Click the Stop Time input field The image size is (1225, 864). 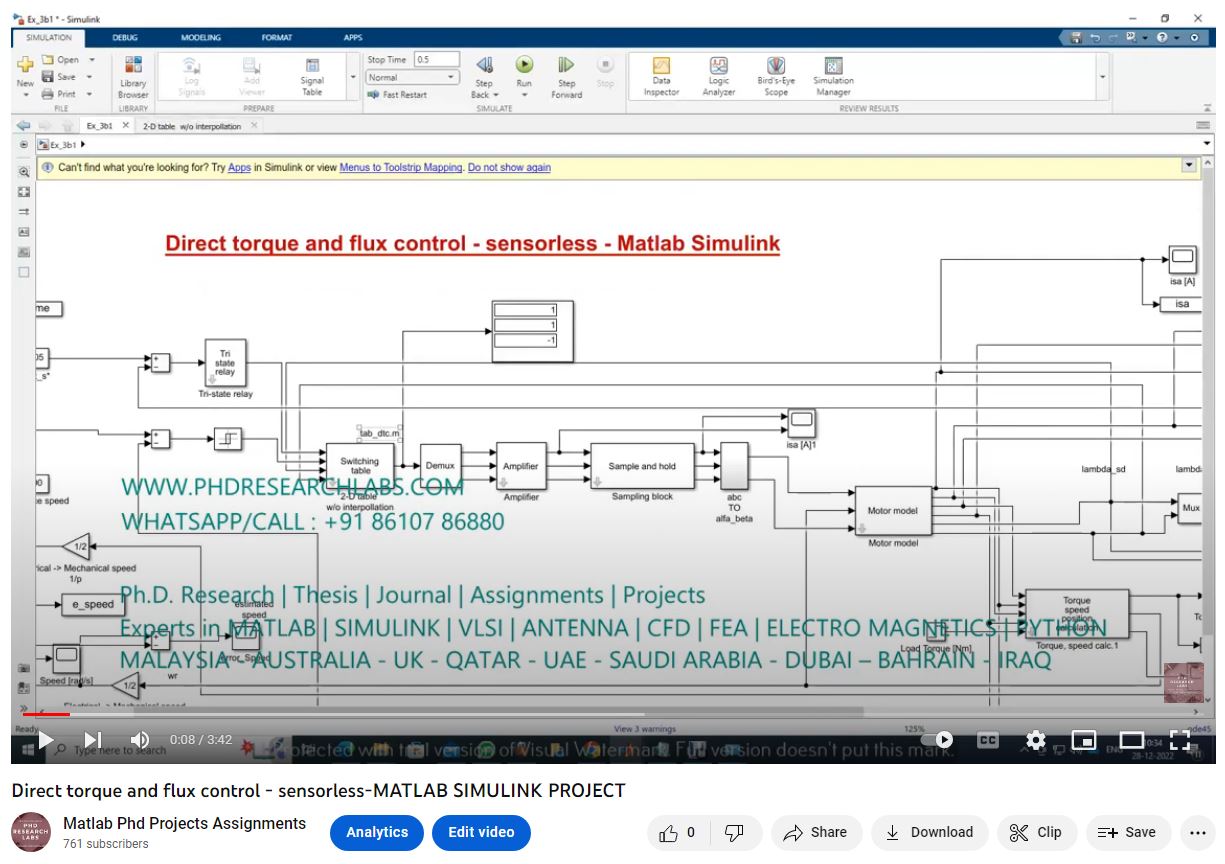click(x=437, y=60)
